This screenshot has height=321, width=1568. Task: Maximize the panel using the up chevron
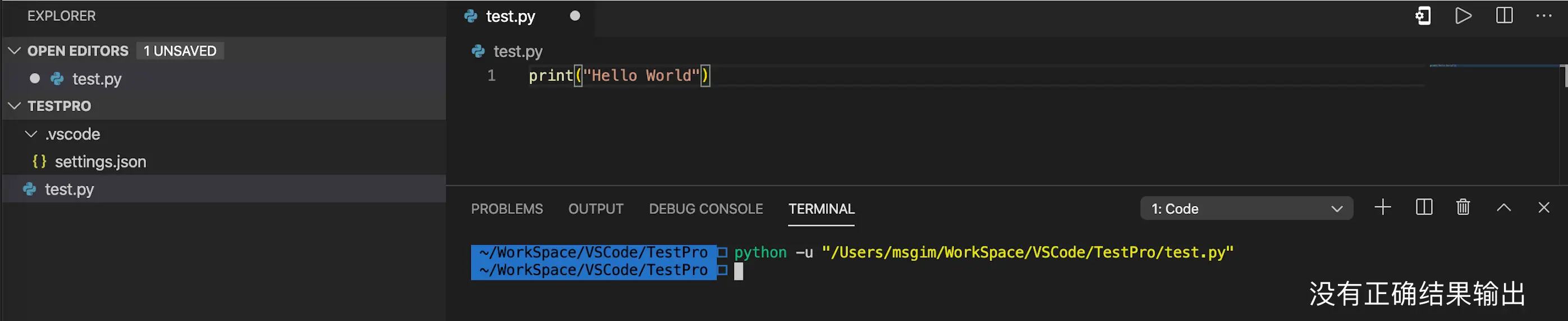coord(1503,208)
